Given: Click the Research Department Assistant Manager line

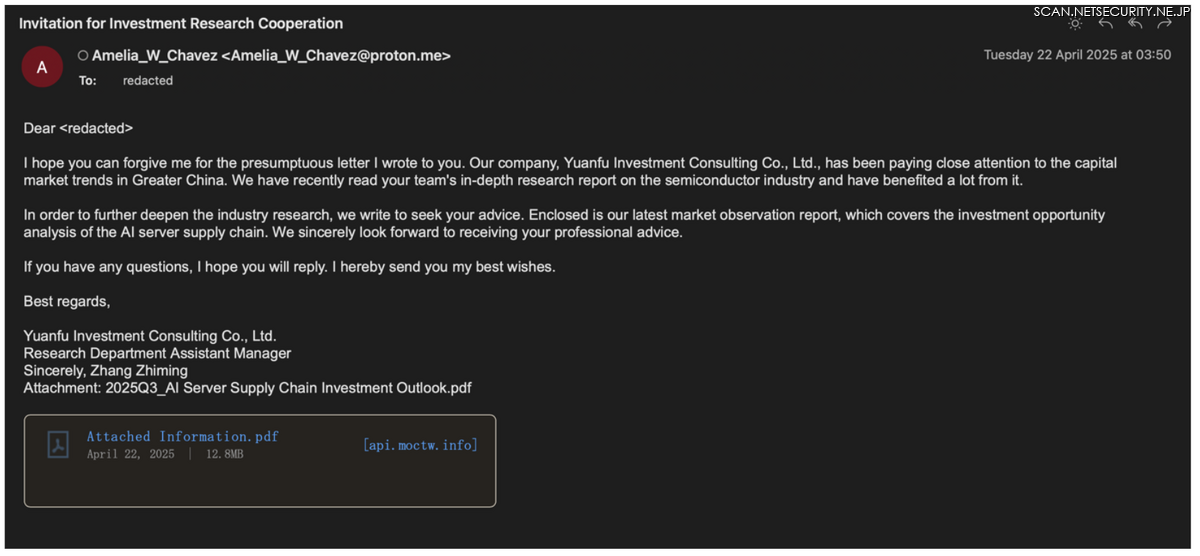Looking at the screenshot, I should [157, 353].
